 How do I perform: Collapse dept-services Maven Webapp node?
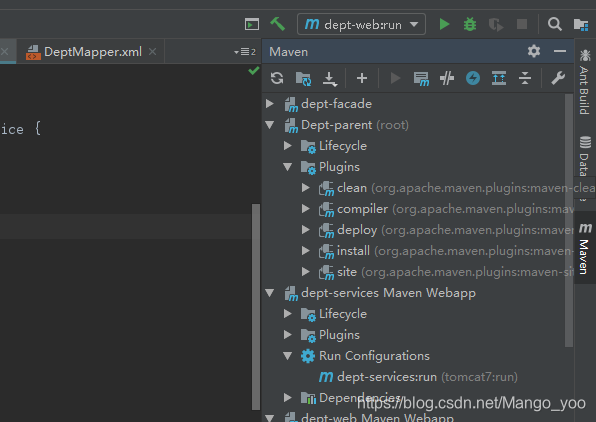pos(270,293)
